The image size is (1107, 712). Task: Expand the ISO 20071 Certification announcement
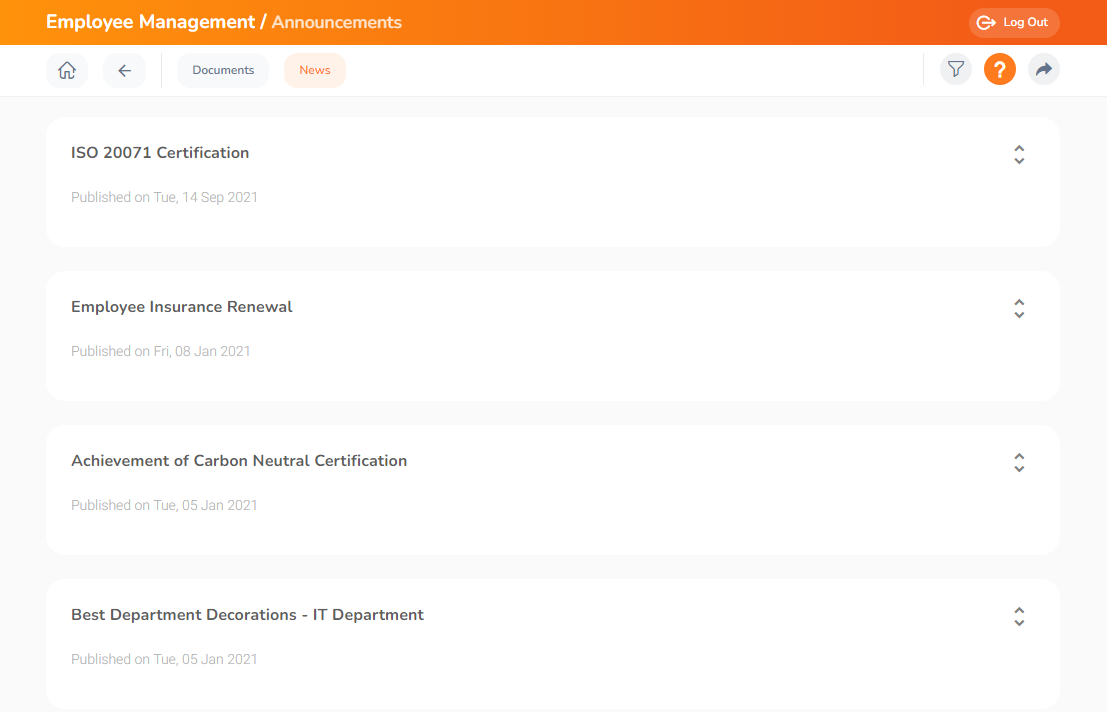pos(1019,155)
